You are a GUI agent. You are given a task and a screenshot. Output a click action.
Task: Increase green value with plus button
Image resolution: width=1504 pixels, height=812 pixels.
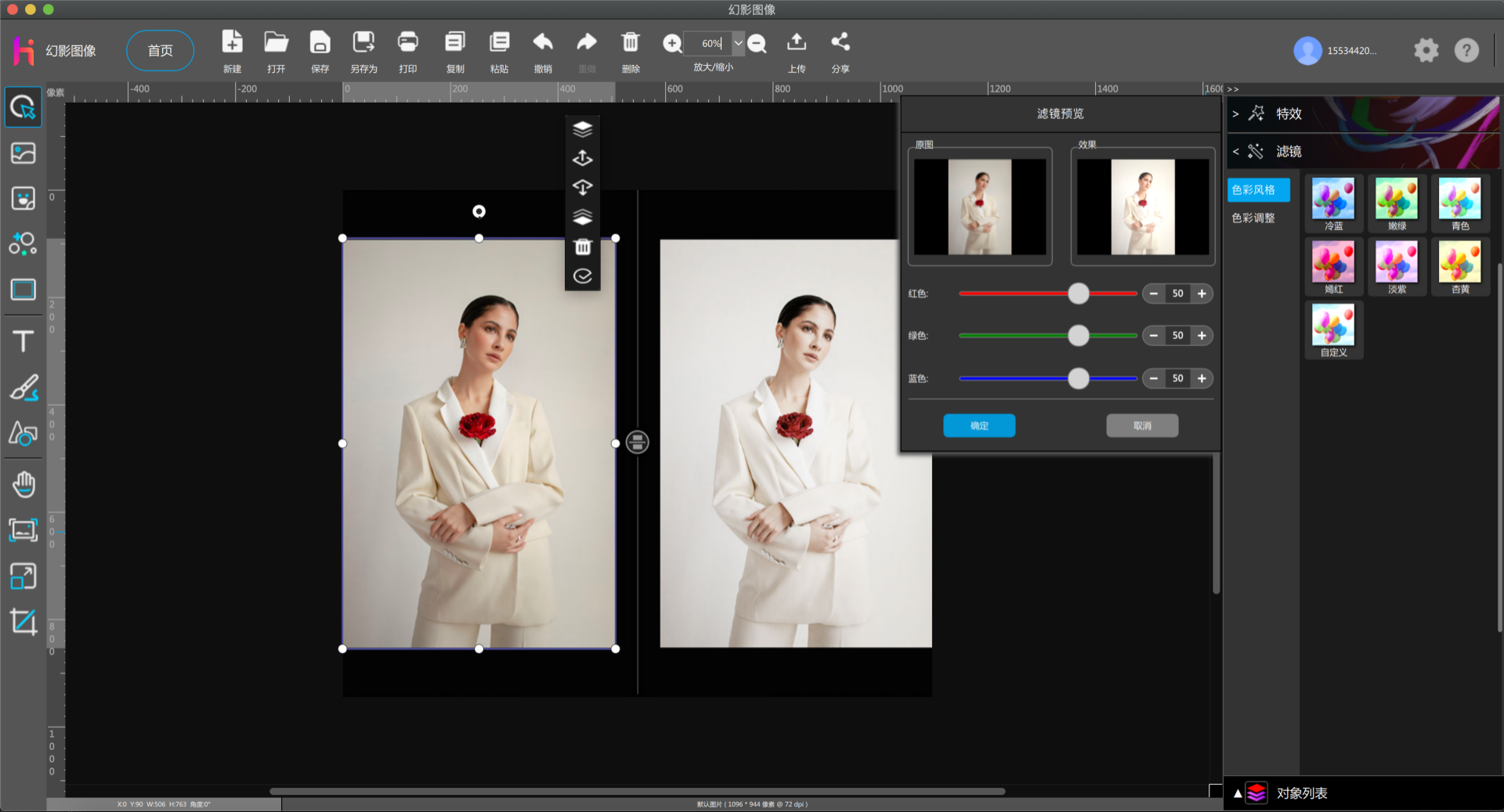[x=1202, y=336]
